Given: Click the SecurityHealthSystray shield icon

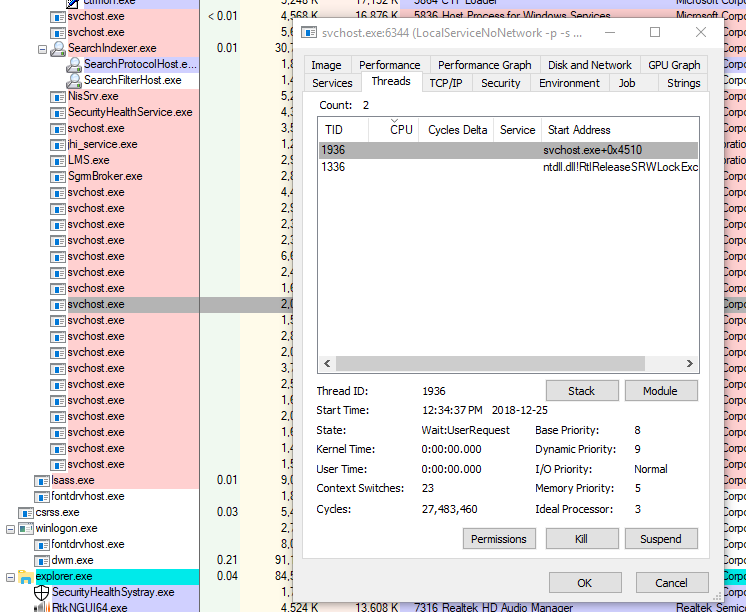Looking at the screenshot, I should pyautogui.click(x=42, y=592).
